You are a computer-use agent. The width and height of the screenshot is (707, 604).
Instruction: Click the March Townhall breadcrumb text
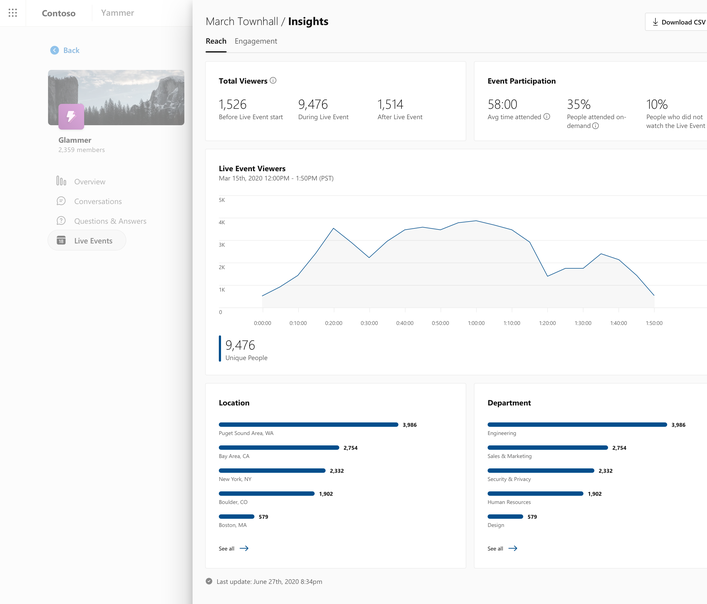(x=242, y=22)
